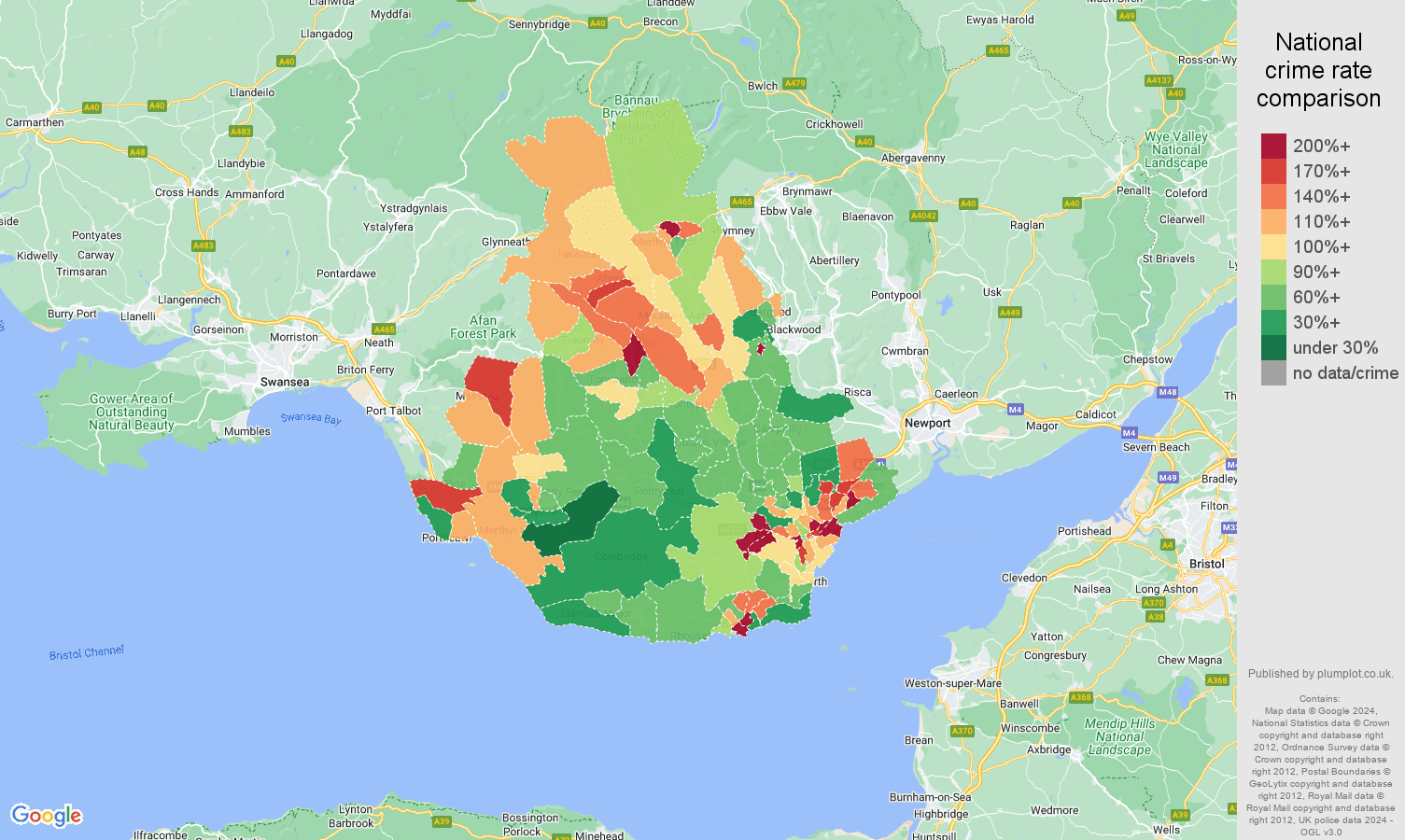This screenshot has width=1405, height=840.
Task: Click the Chepstow town label
Action: (x=1147, y=359)
